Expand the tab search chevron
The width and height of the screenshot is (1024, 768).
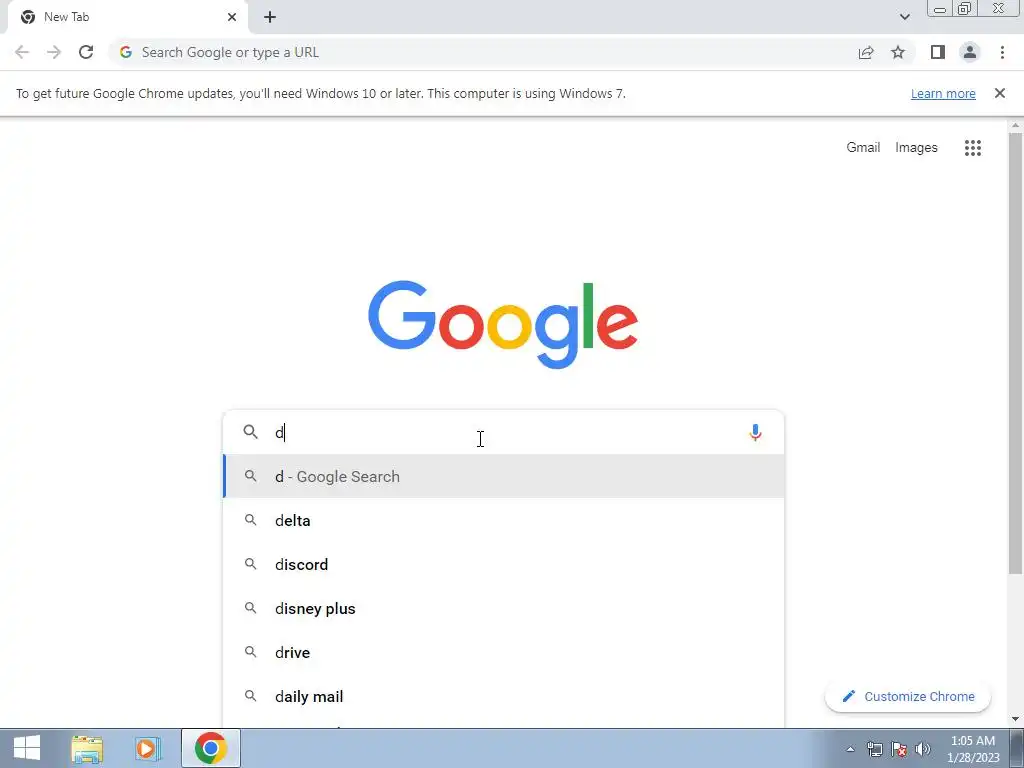[904, 17]
